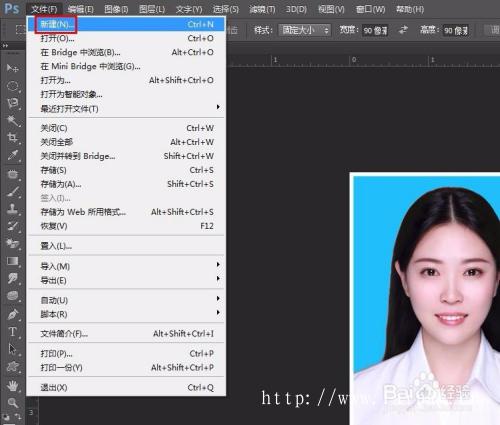The height and width of the screenshot is (425, 500).
Task: Choose 关闭全部 menu item
Action: tap(126, 142)
